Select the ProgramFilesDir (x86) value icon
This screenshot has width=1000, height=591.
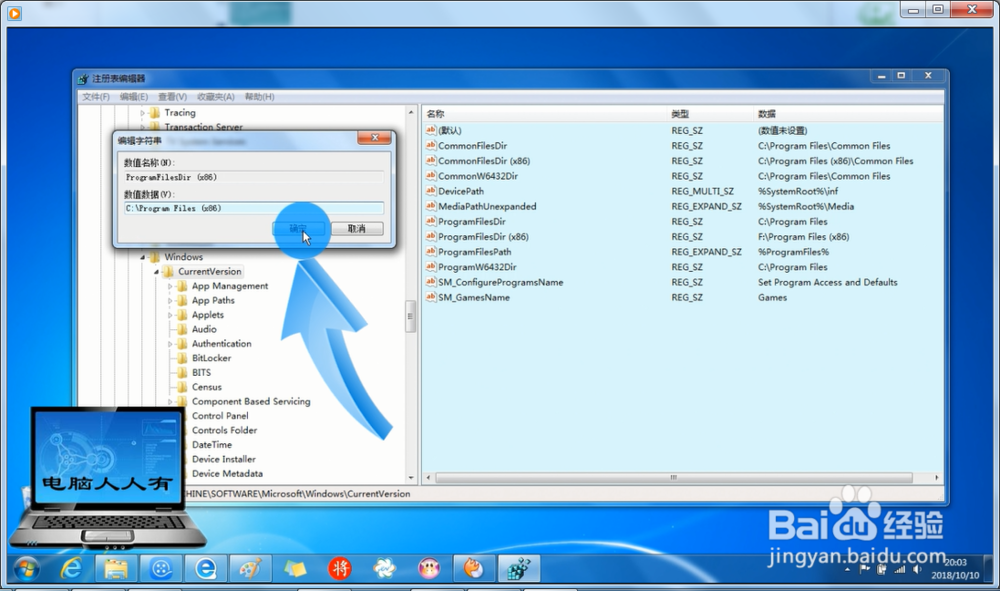click(x=430, y=237)
